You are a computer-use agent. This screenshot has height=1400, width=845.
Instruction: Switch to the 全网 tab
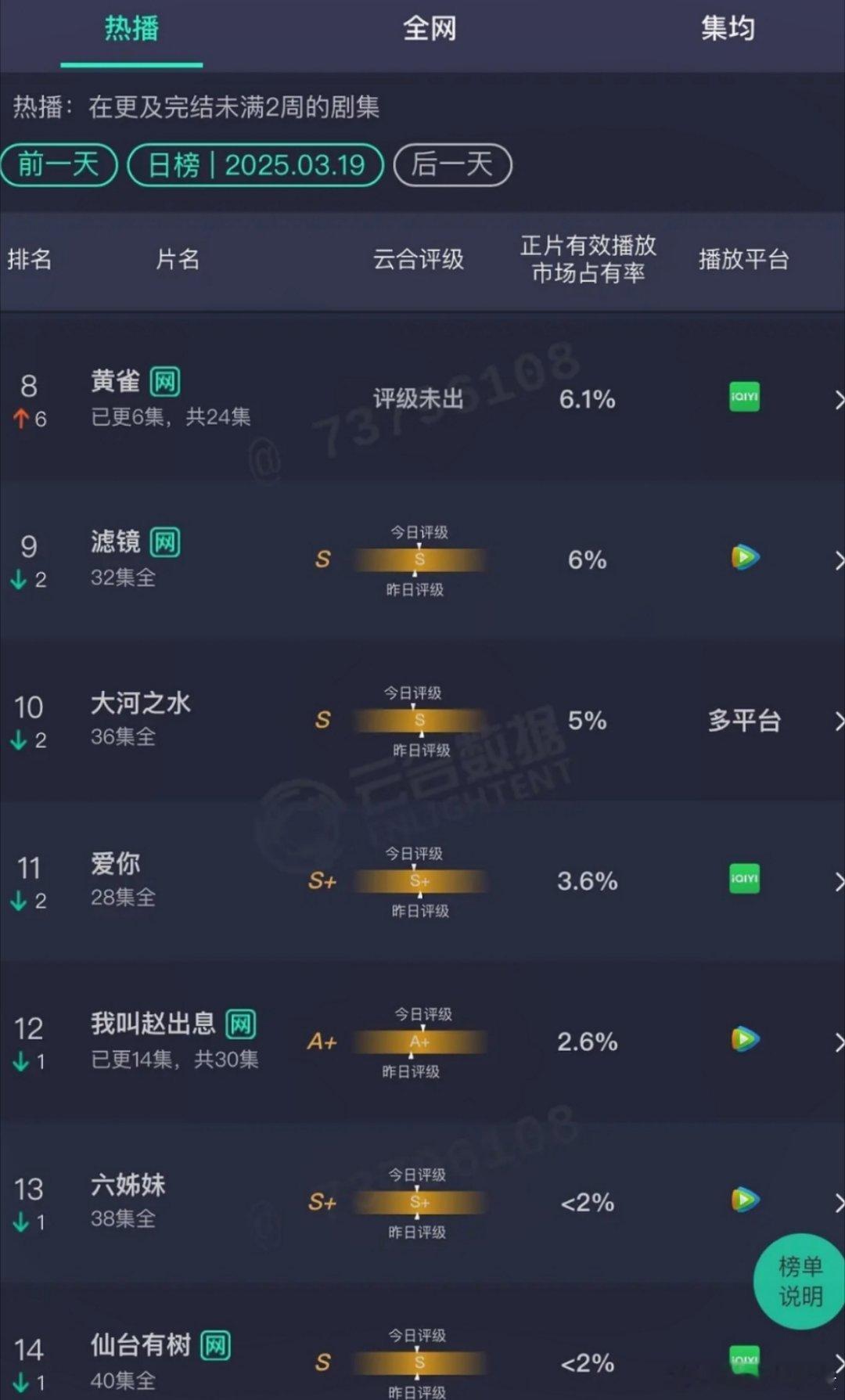point(430,29)
